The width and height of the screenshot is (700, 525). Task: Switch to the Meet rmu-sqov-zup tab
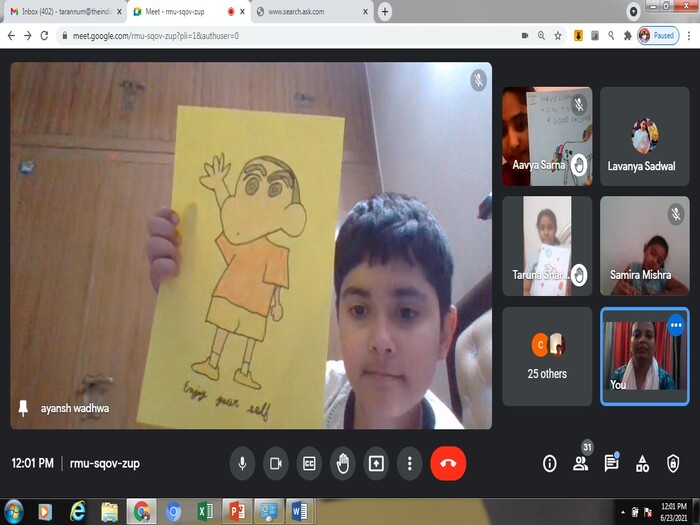189,12
